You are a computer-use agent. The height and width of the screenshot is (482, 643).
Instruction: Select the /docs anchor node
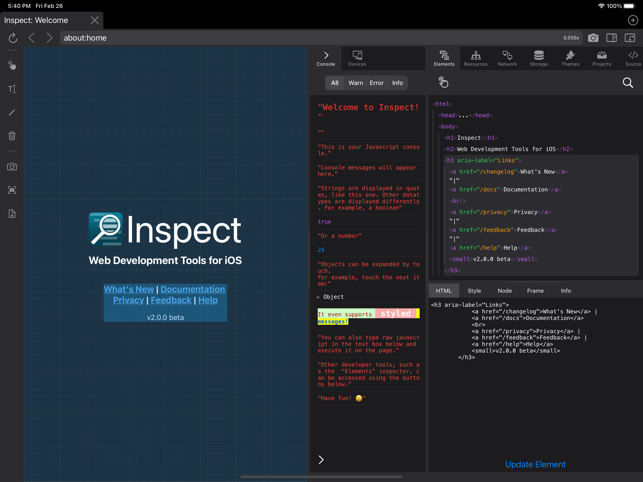pos(505,190)
